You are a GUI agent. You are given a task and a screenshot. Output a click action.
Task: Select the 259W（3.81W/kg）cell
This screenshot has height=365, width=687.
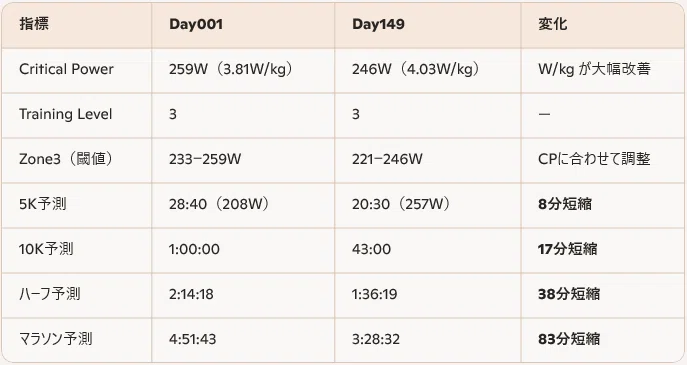(231, 69)
